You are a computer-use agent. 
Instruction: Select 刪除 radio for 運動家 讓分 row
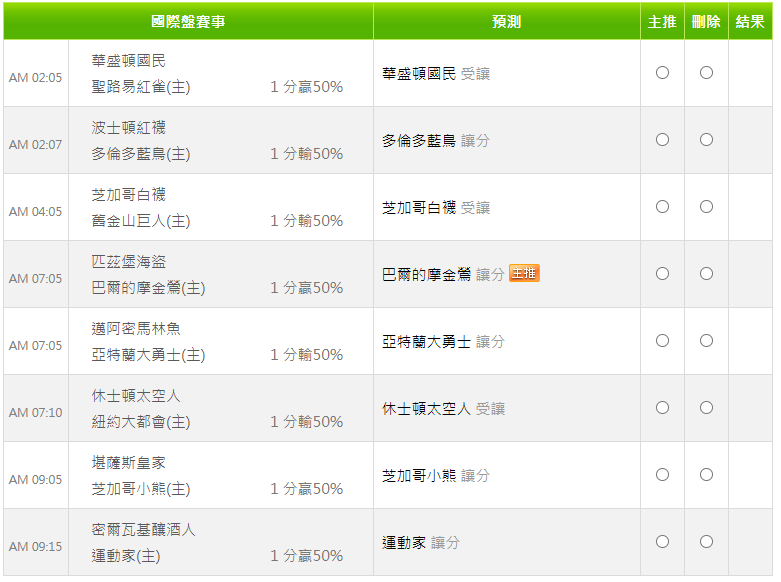point(706,542)
